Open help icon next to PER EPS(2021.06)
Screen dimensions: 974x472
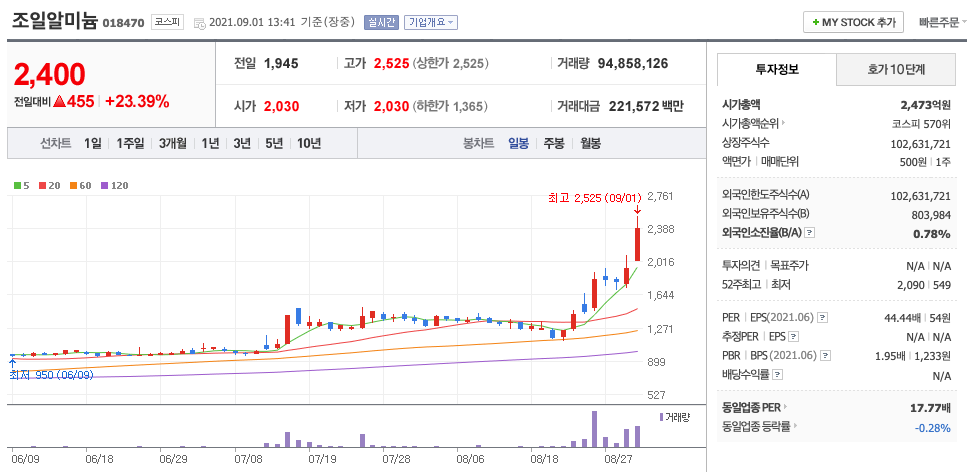point(822,317)
